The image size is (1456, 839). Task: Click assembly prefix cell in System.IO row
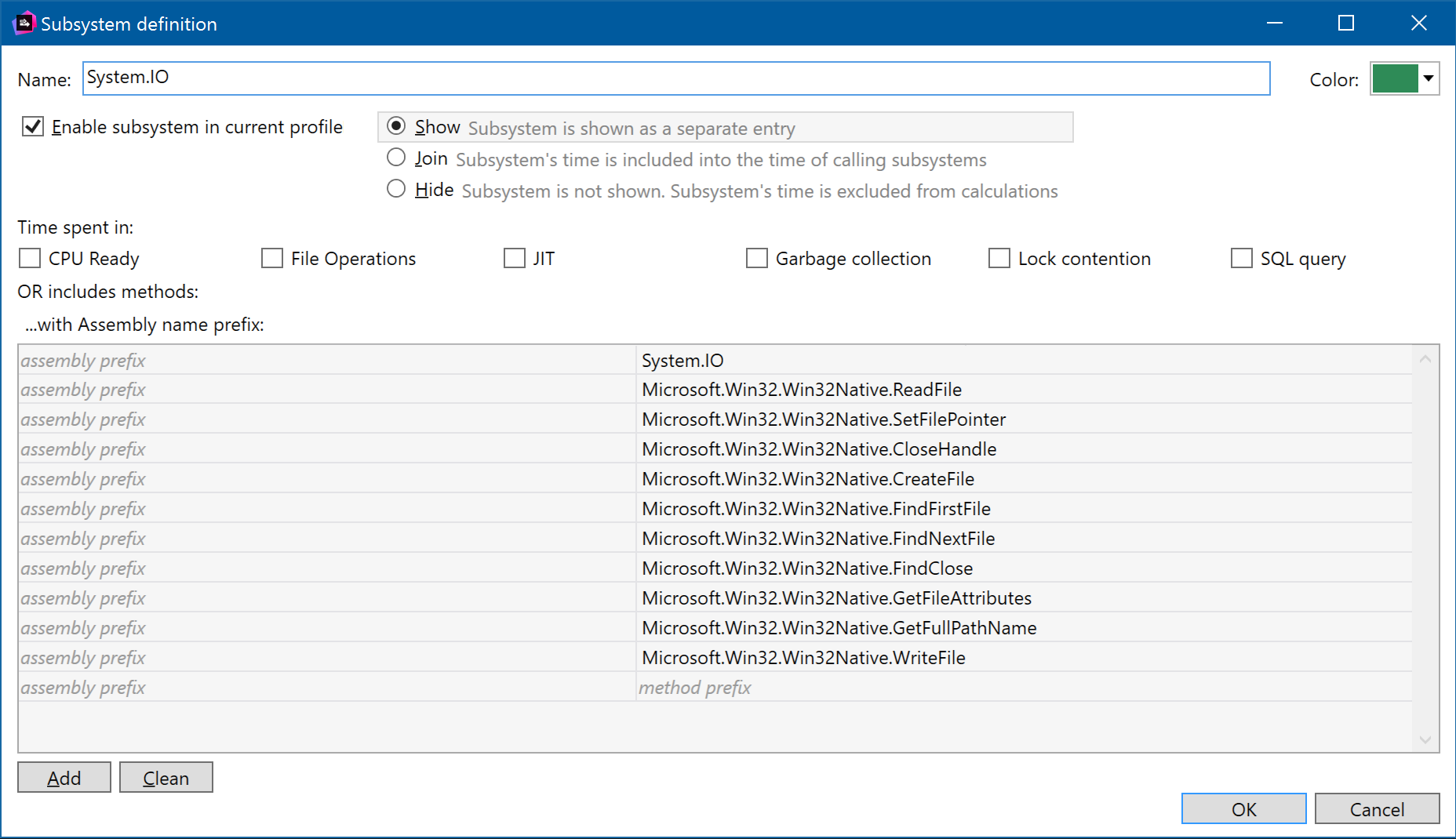point(327,360)
